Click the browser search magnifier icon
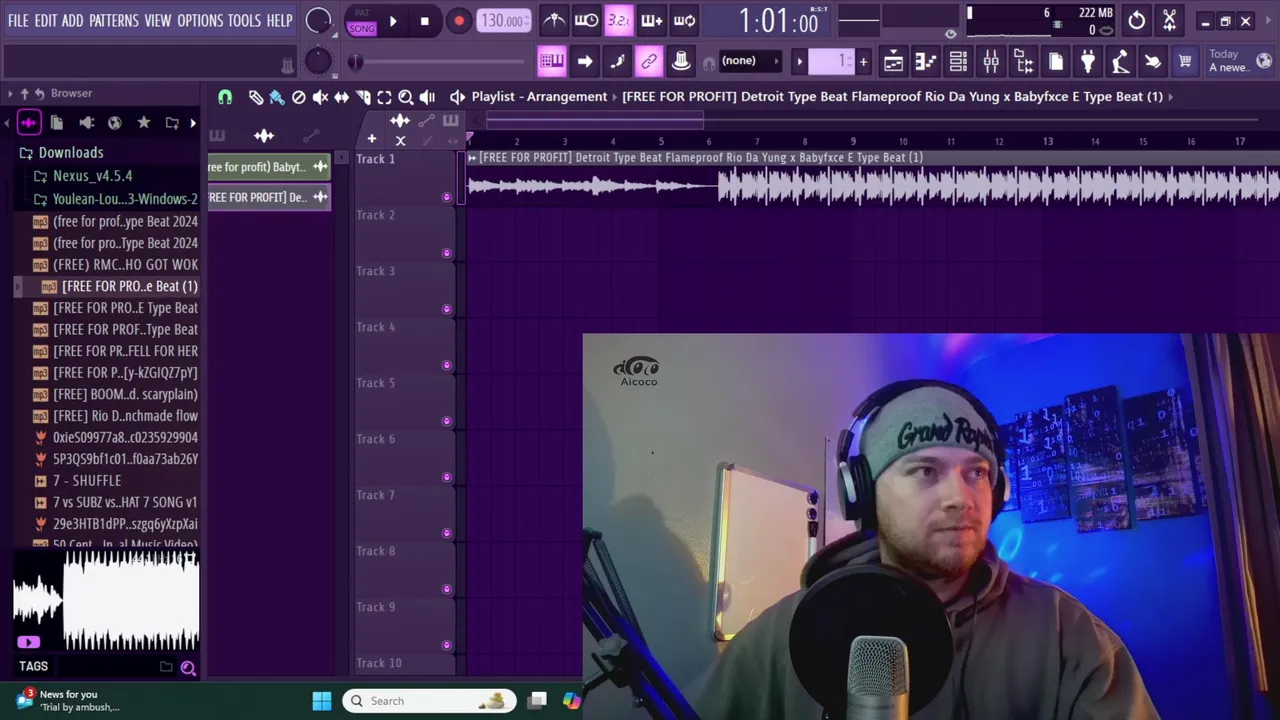The width and height of the screenshot is (1280, 720). [x=188, y=668]
